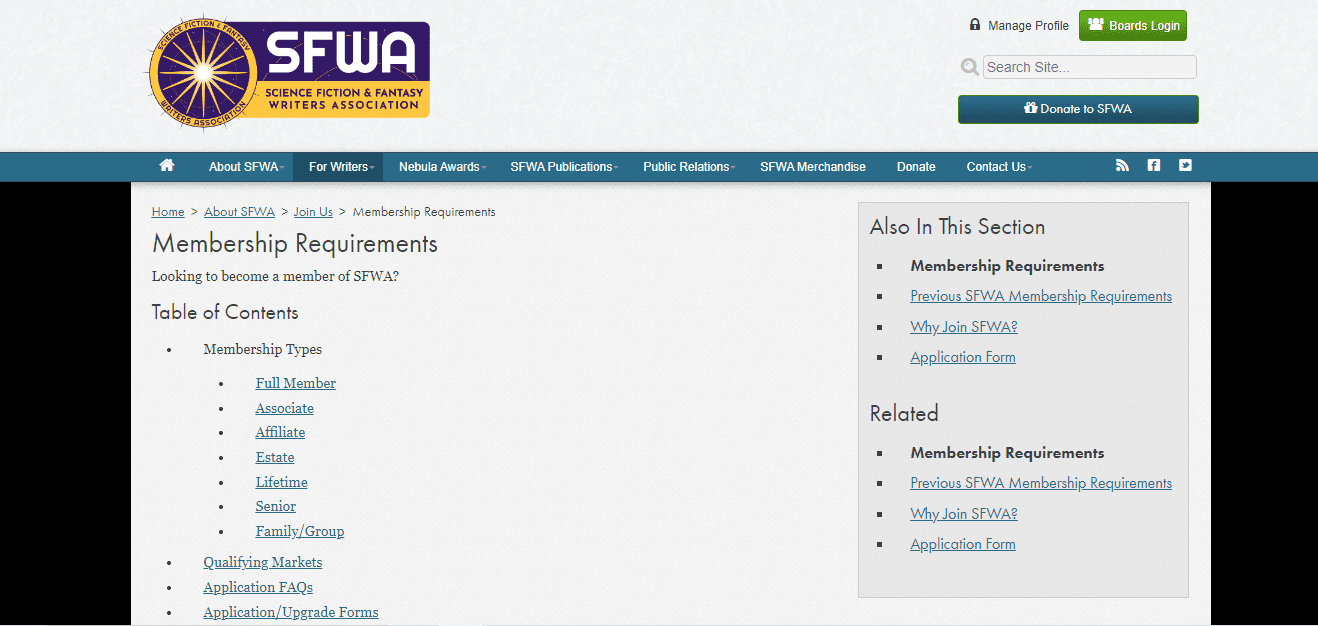The height and width of the screenshot is (626, 1318).
Task: Visit SFWA's Facebook page
Action: click(1153, 166)
